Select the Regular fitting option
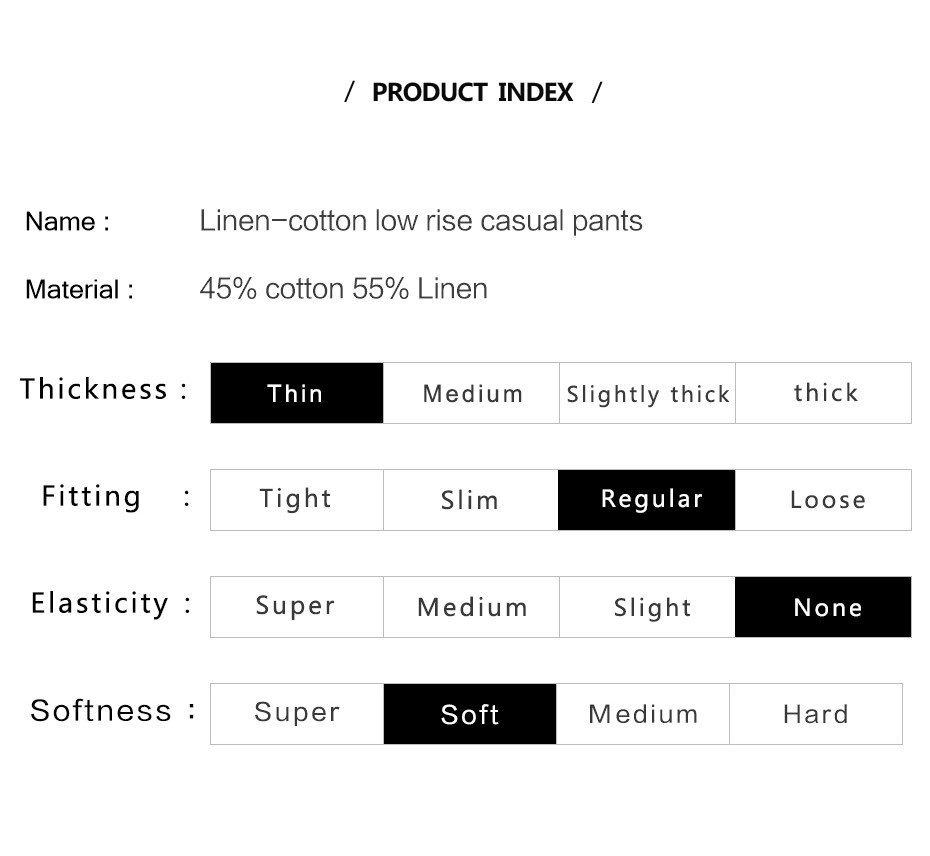Image resolution: width=930 pixels, height=856 pixels. 646,499
